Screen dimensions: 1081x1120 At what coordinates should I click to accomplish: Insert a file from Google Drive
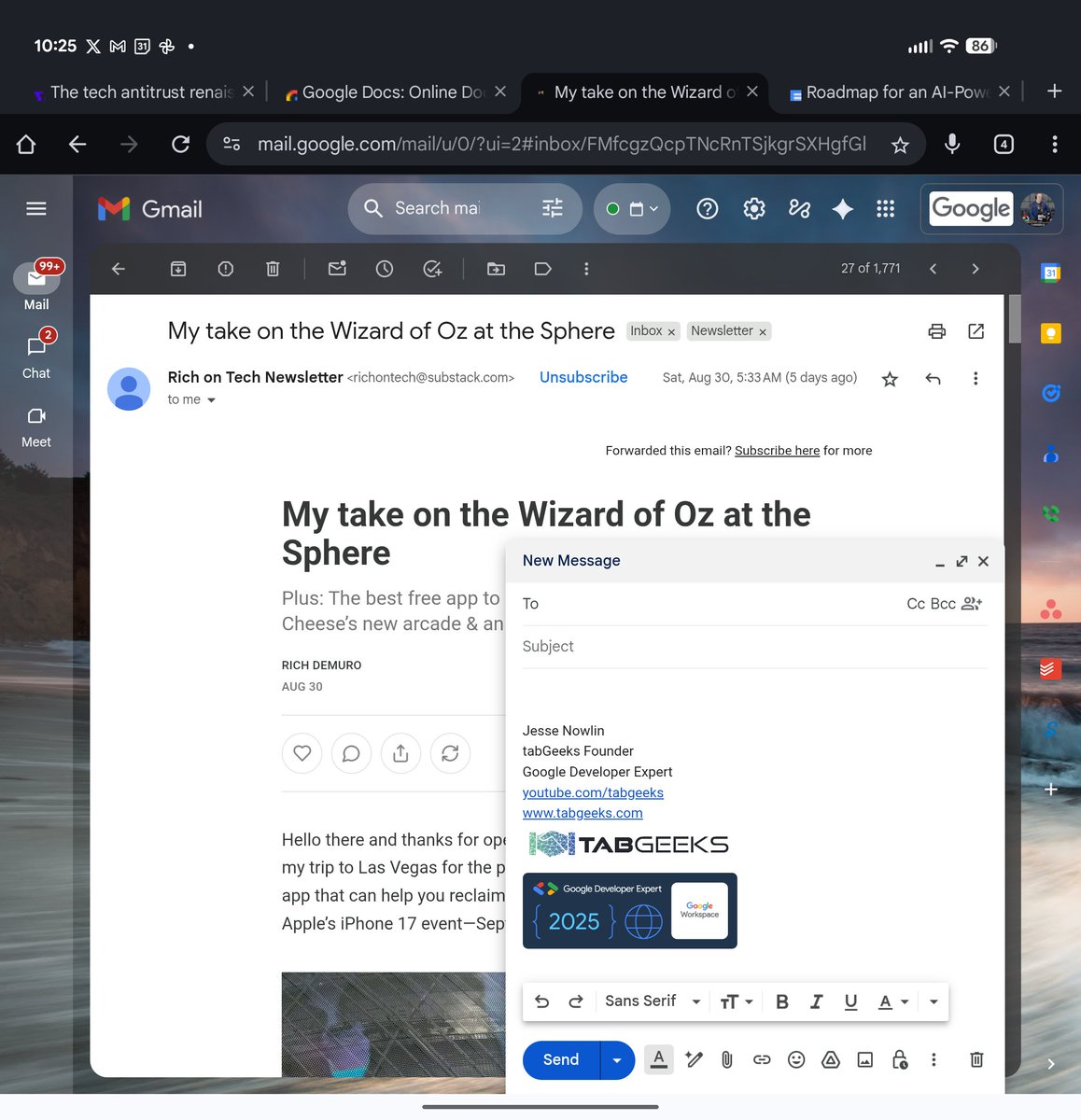coord(830,1059)
